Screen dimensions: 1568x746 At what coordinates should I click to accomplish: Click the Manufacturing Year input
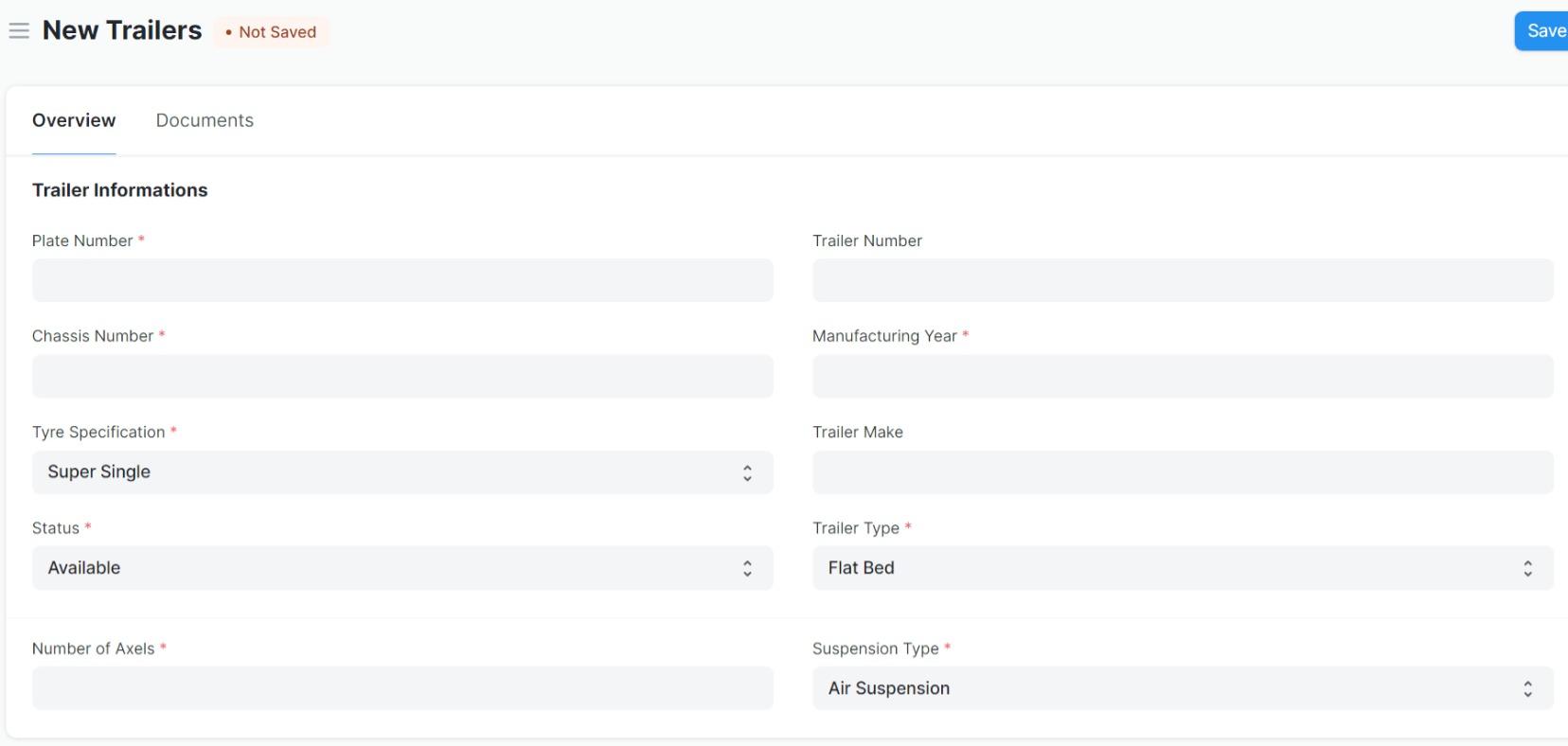point(1183,376)
